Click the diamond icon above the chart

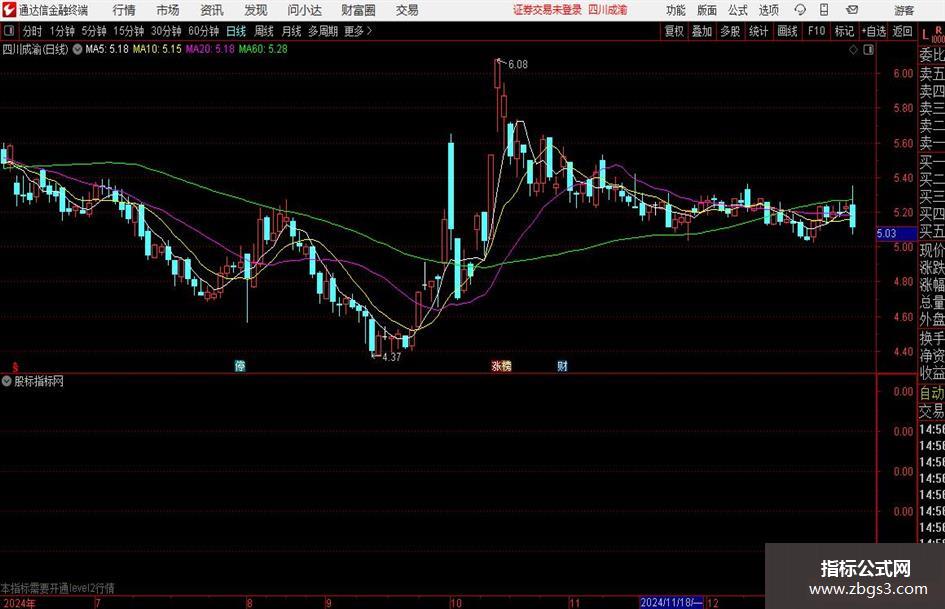tap(853, 50)
